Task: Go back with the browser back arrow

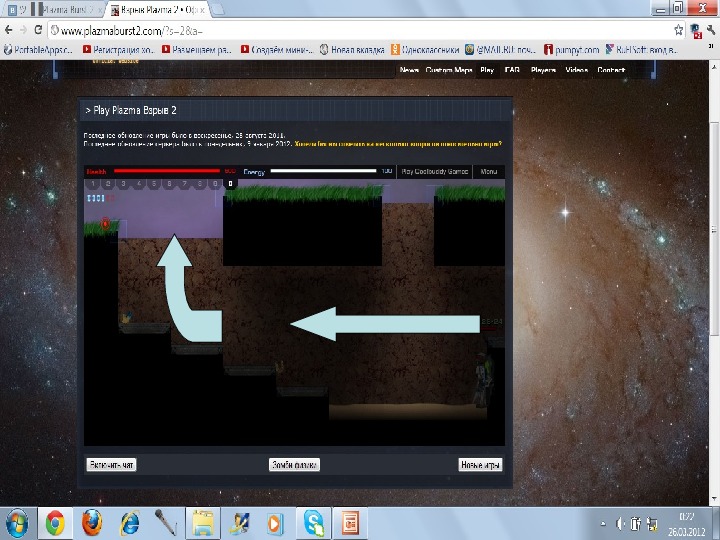Action: pyautogui.click(x=8, y=30)
